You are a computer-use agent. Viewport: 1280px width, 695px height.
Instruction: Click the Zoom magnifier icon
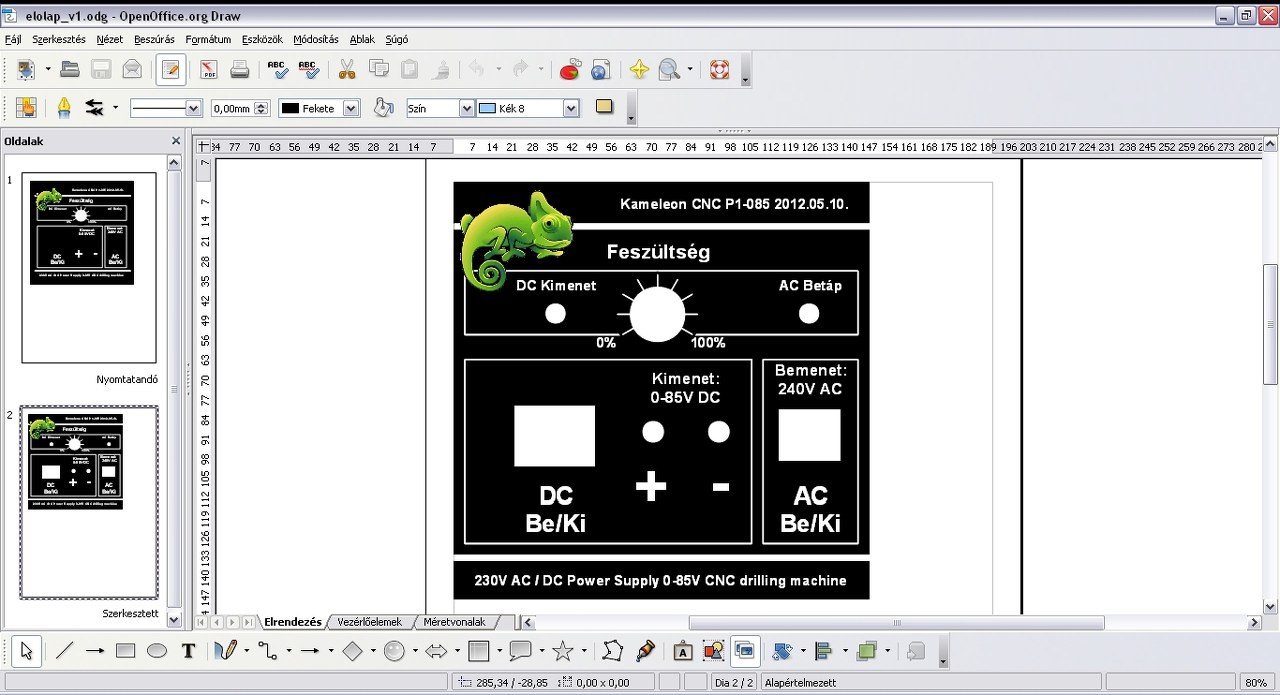[x=669, y=70]
